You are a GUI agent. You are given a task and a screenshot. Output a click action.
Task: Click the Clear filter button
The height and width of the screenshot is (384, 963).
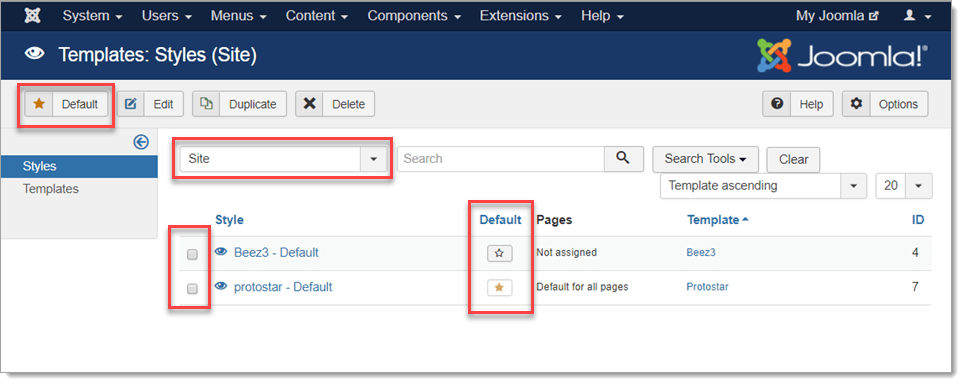point(793,160)
